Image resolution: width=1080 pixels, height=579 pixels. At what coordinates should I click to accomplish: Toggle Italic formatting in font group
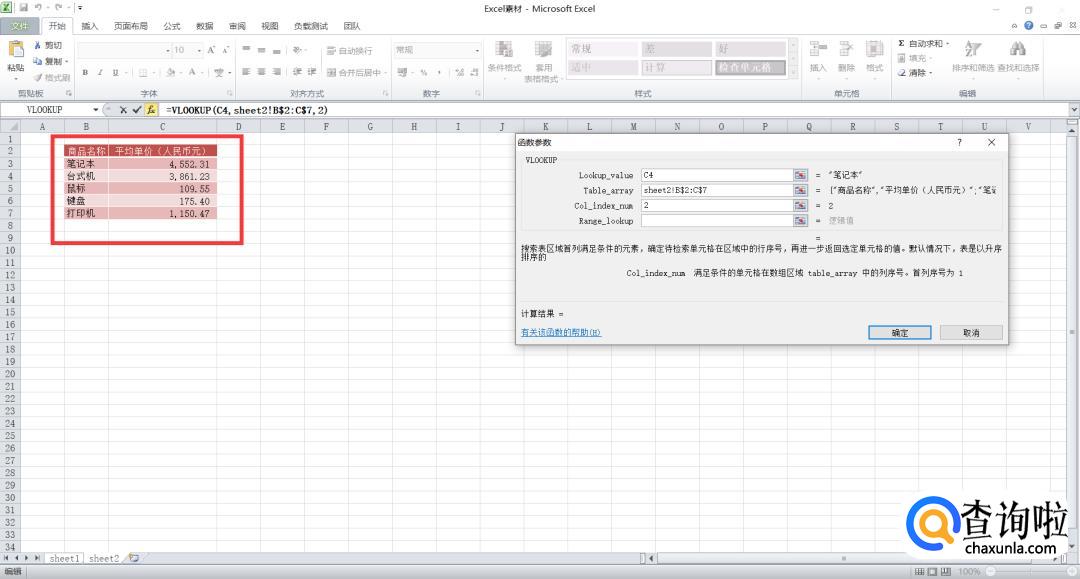tap(100, 72)
